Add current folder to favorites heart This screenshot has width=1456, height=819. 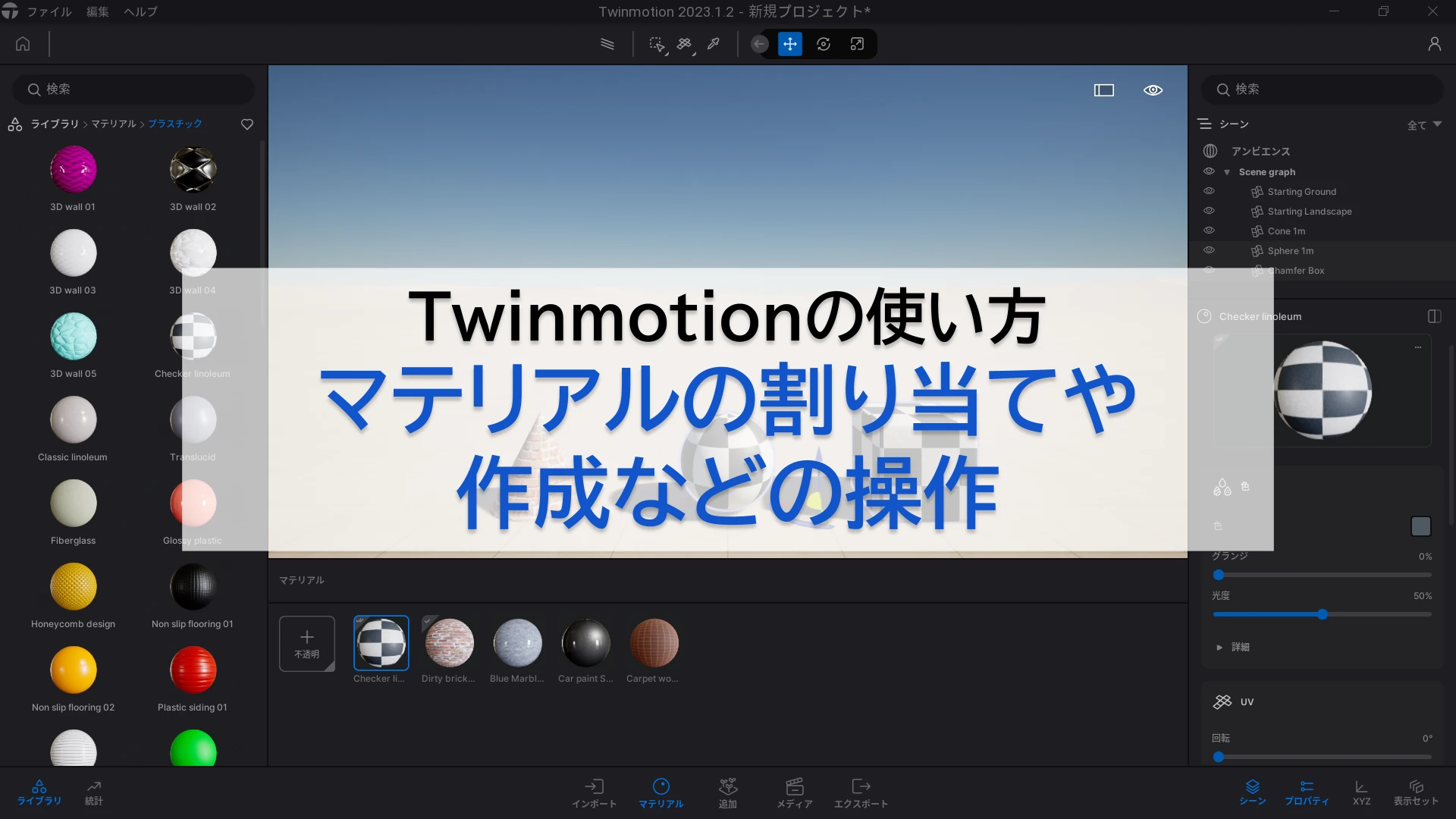point(247,124)
